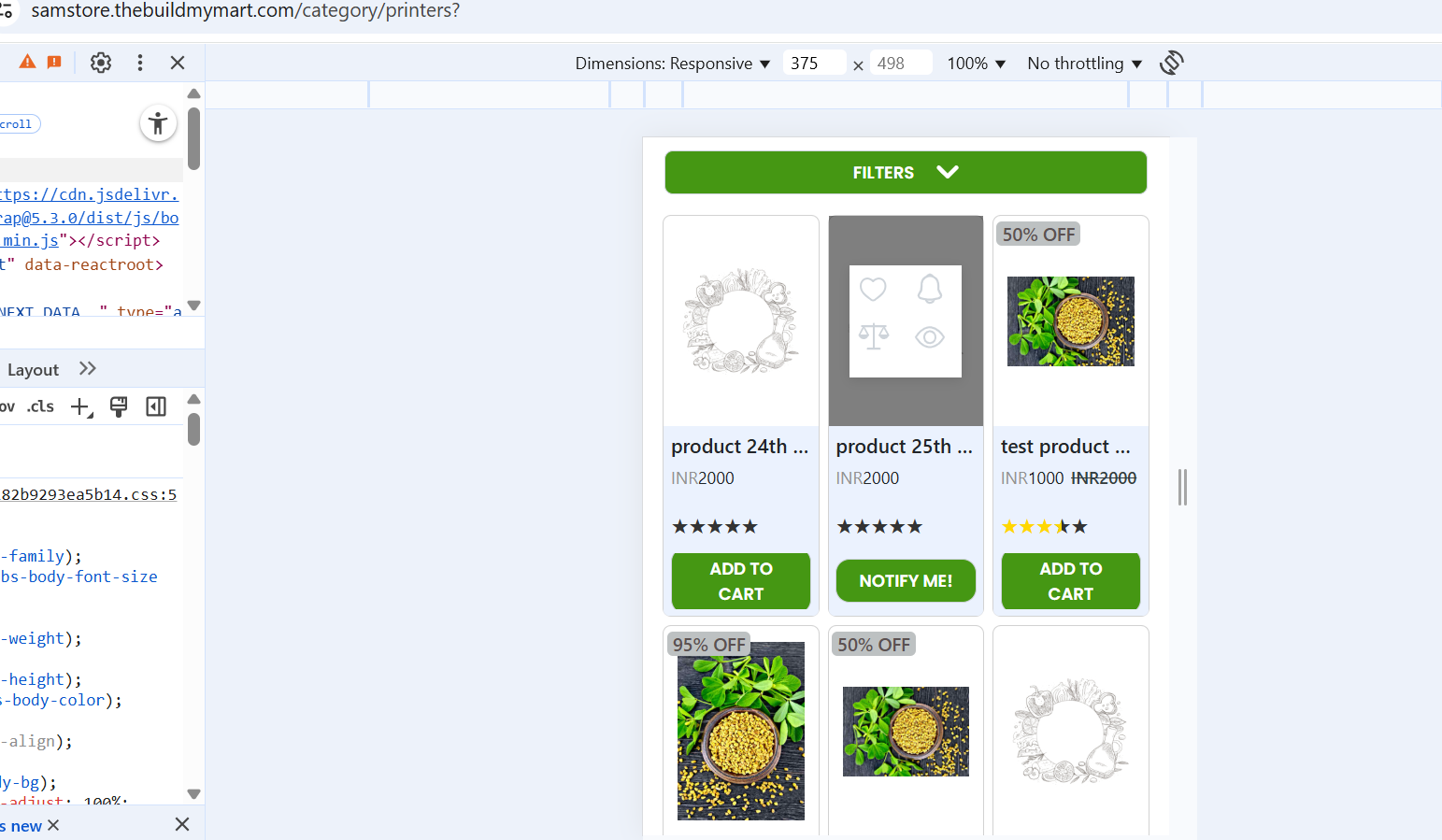Open the DevTools settings gear
This screenshot has width=1442, height=840.
click(101, 63)
